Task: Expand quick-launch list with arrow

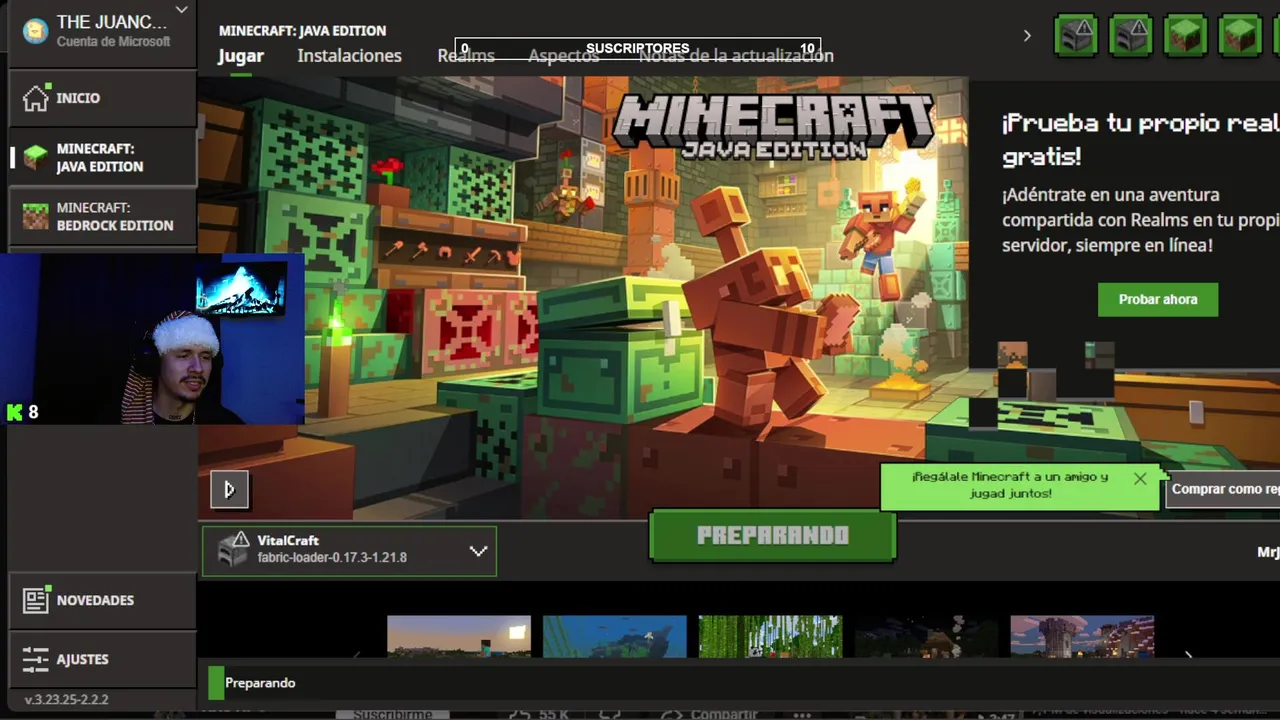Action: pos(1027,36)
